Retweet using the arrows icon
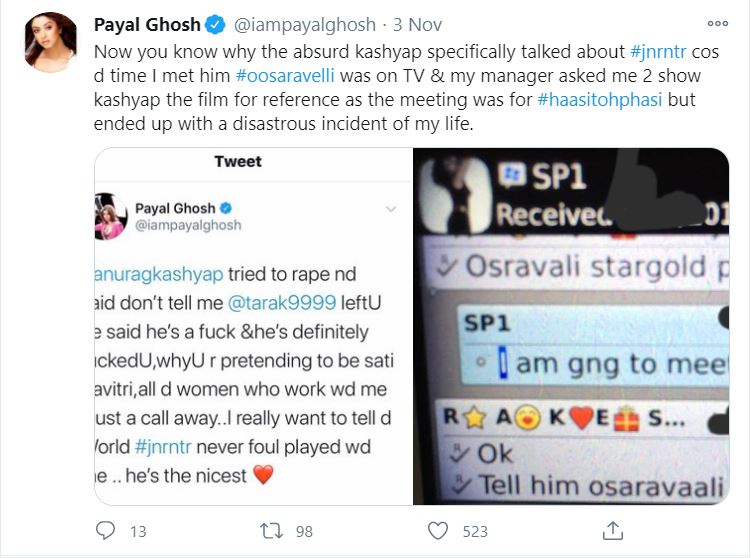The height and width of the screenshot is (558, 751). (271, 531)
